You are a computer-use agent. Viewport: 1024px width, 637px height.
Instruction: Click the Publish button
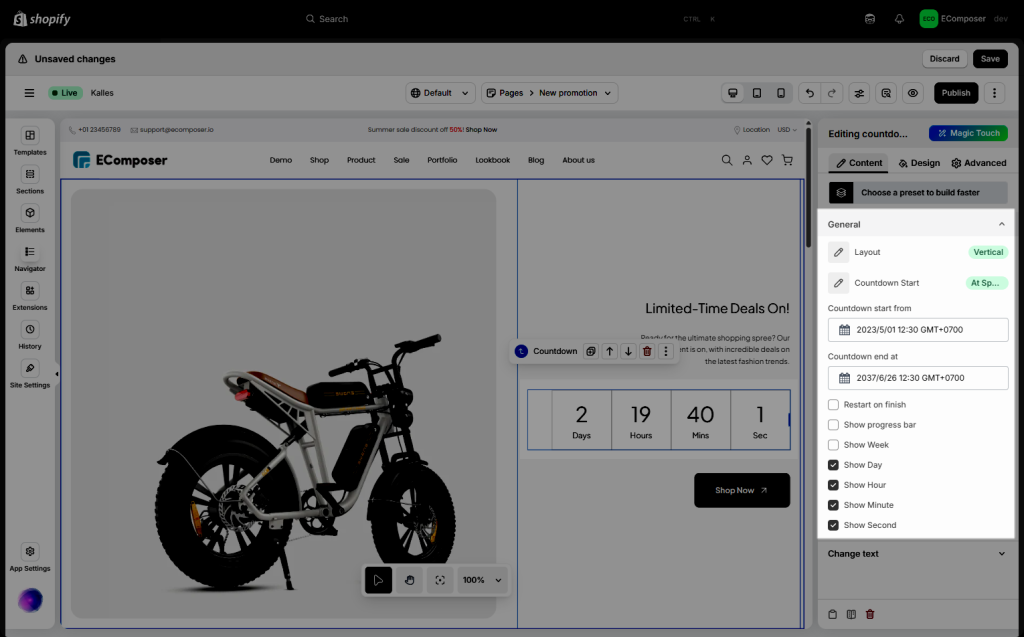(955, 93)
